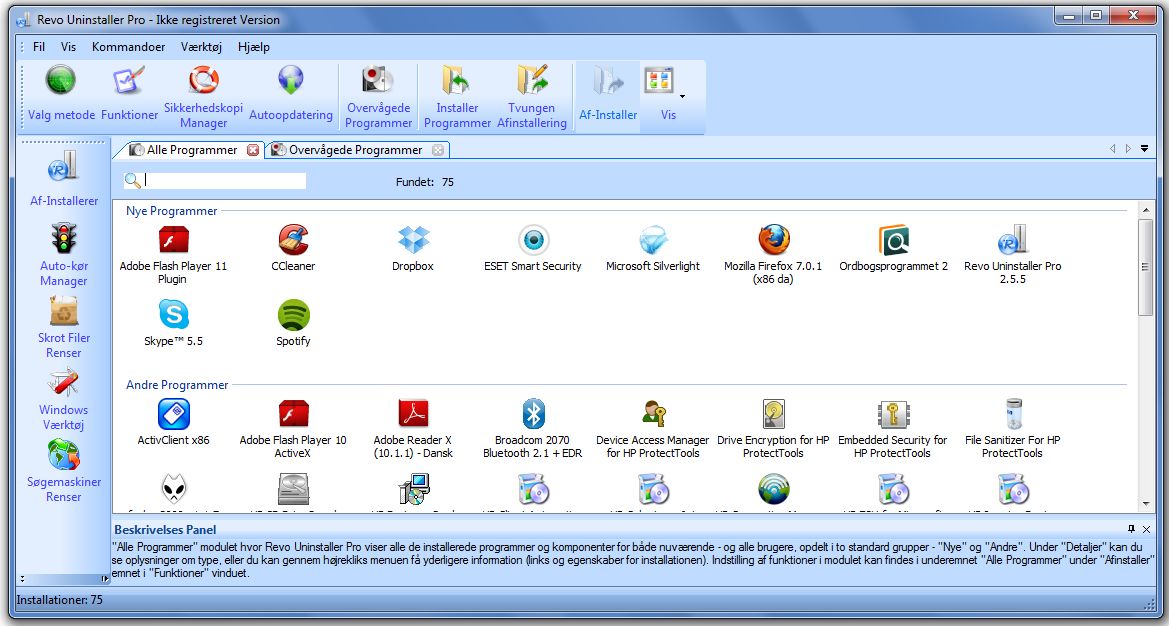The width and height of the screenshot is (1169, 626).
Task: Close the Alle Programmer tab
Action: [253, 150]
